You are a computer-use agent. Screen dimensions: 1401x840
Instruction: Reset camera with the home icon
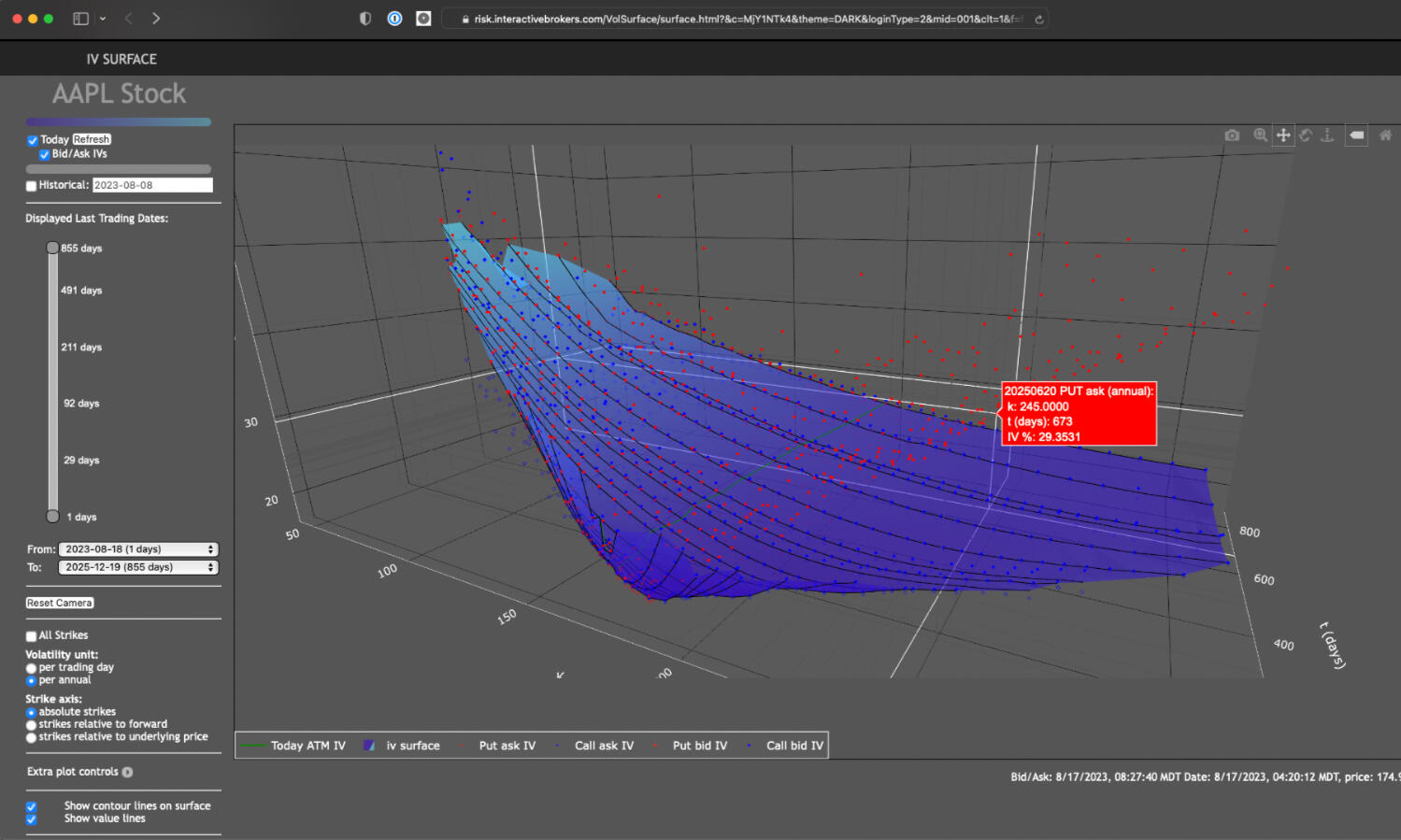click(1385, 135)
